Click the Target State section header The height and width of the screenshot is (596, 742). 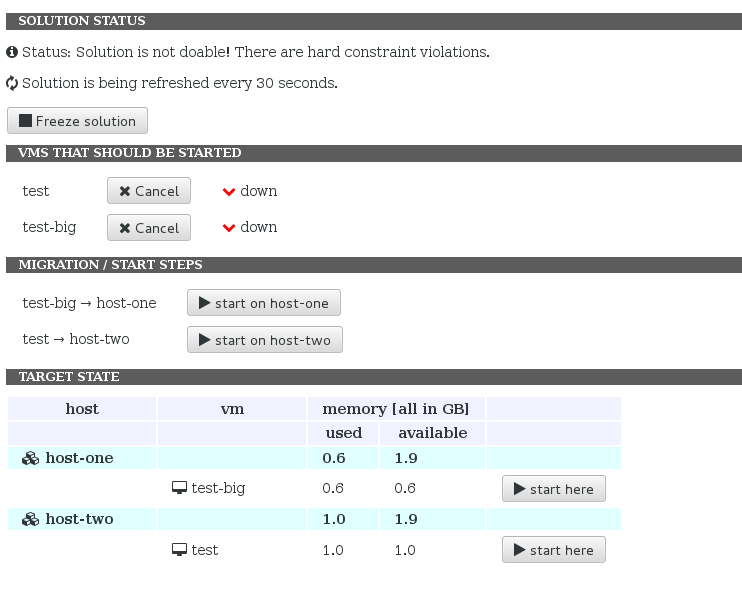pyautogui.click(x=69, y=377)
